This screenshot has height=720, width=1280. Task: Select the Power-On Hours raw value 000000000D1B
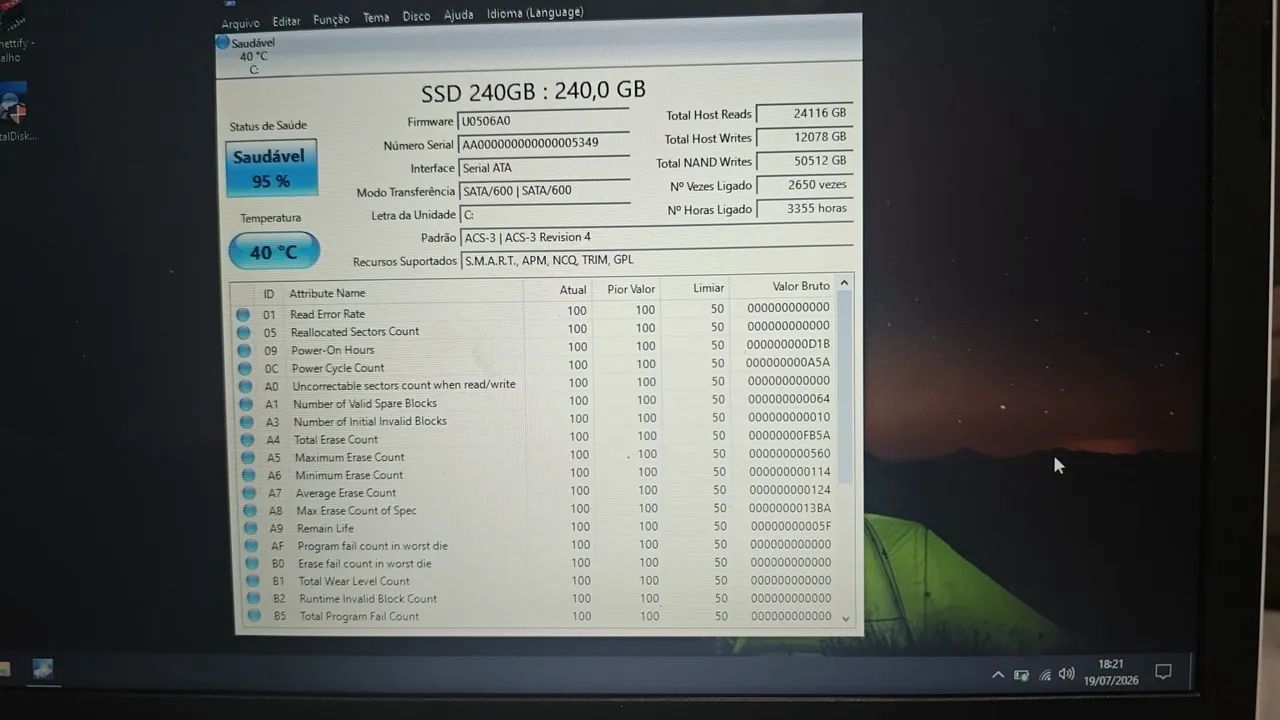[x=788, y=344]
